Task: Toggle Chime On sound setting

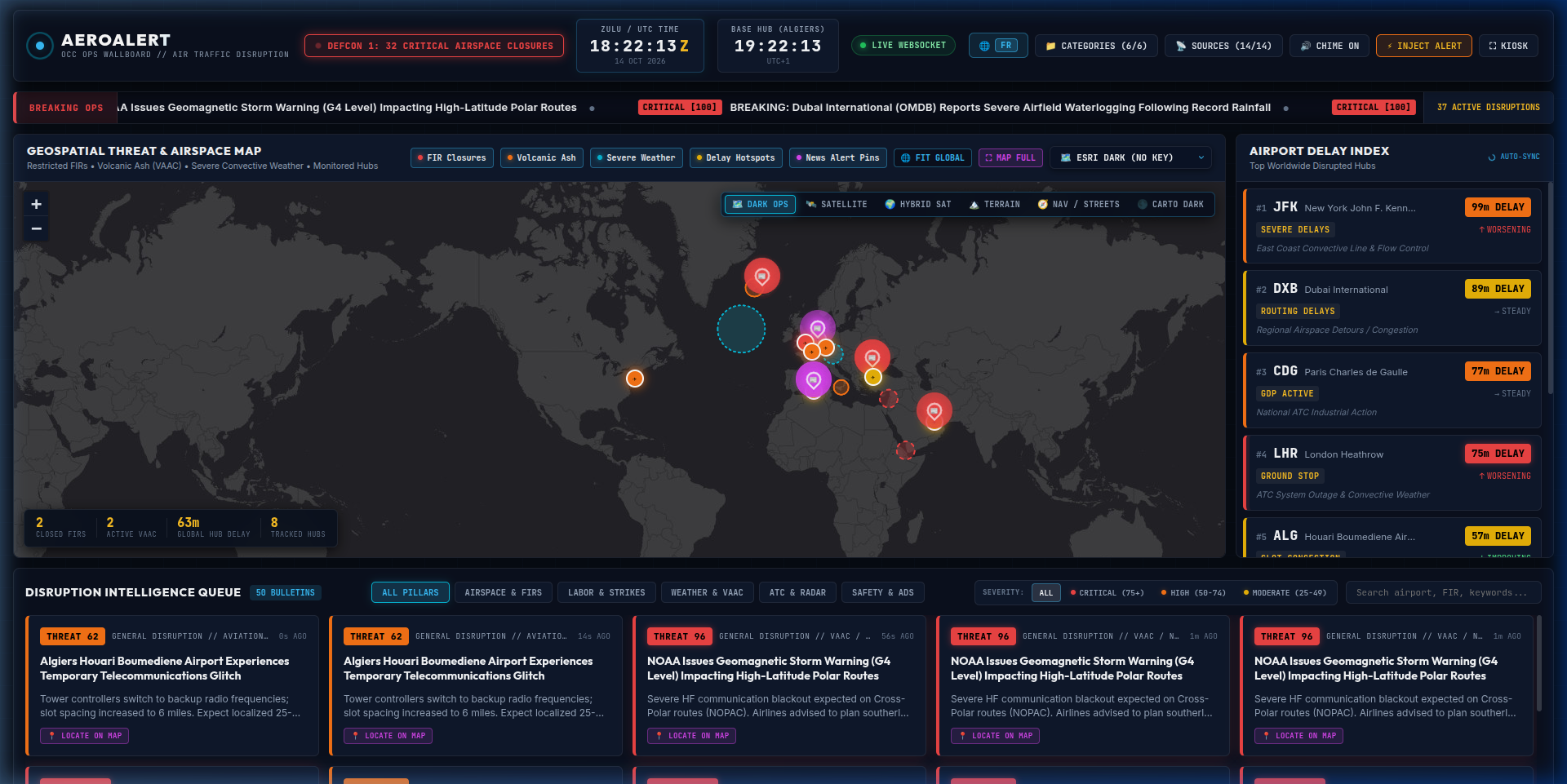Action: point(1330,46)
